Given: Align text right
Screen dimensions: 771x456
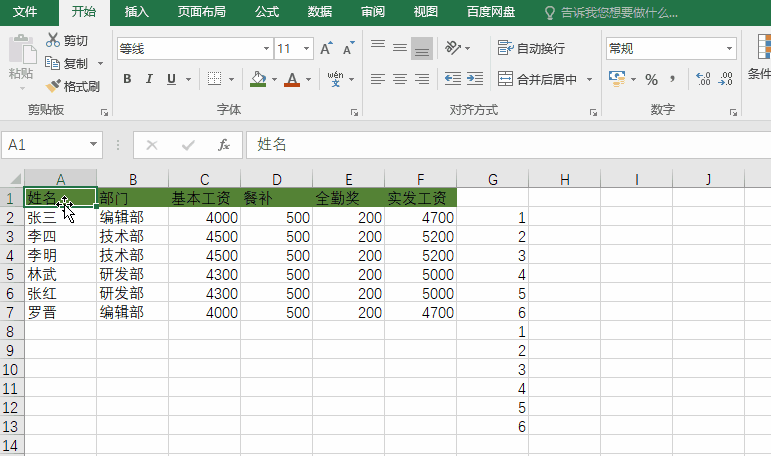Looking at the screenshot, I should point(422,79).
